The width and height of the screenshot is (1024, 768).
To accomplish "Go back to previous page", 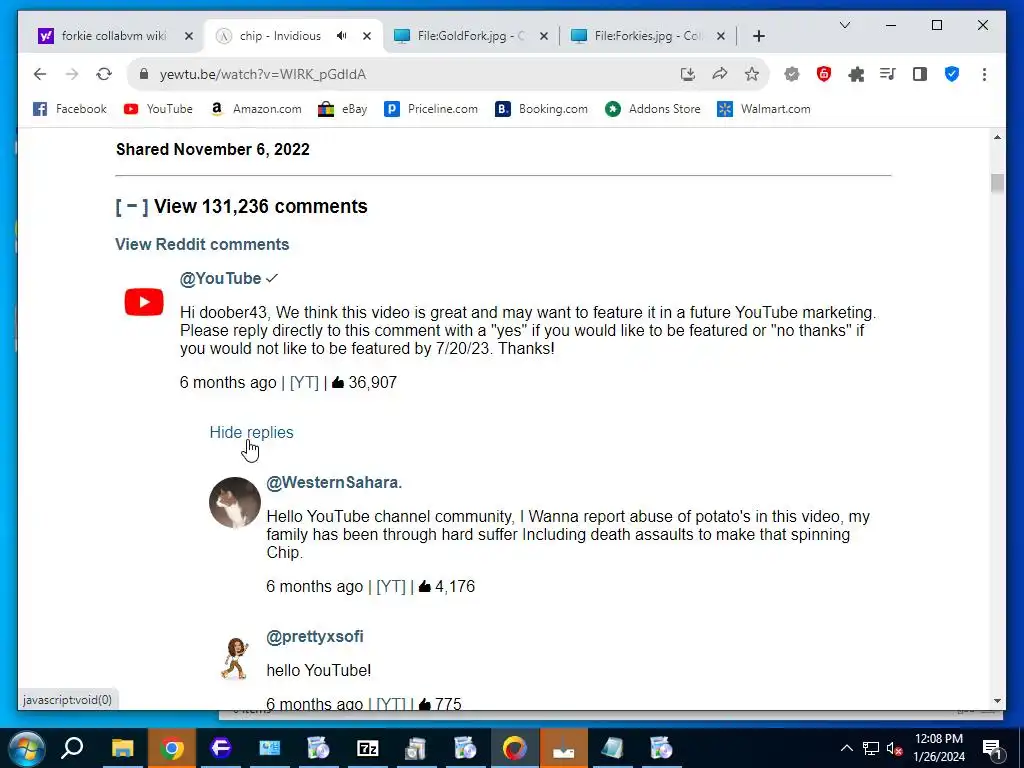I will pos(40,74).
